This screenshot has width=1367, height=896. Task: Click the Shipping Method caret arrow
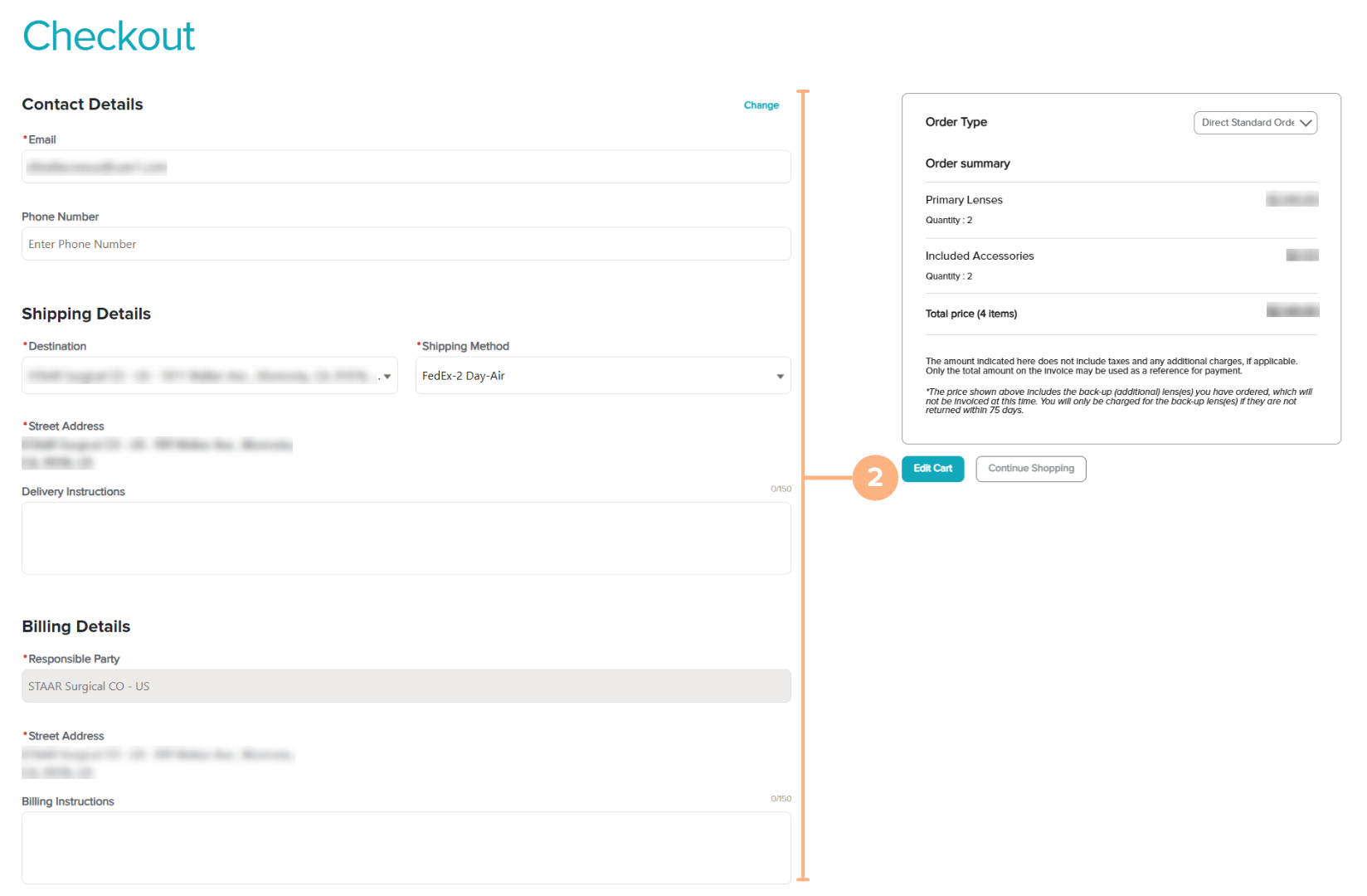point(780,377)
